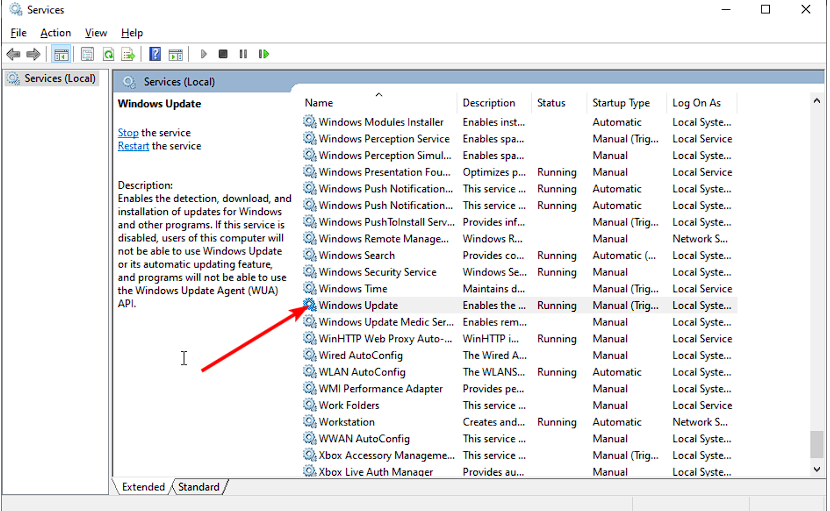830x511 pixels.
Task: Click Network S... log on for Windows Remote Manage...
Action: coord(700,239)
